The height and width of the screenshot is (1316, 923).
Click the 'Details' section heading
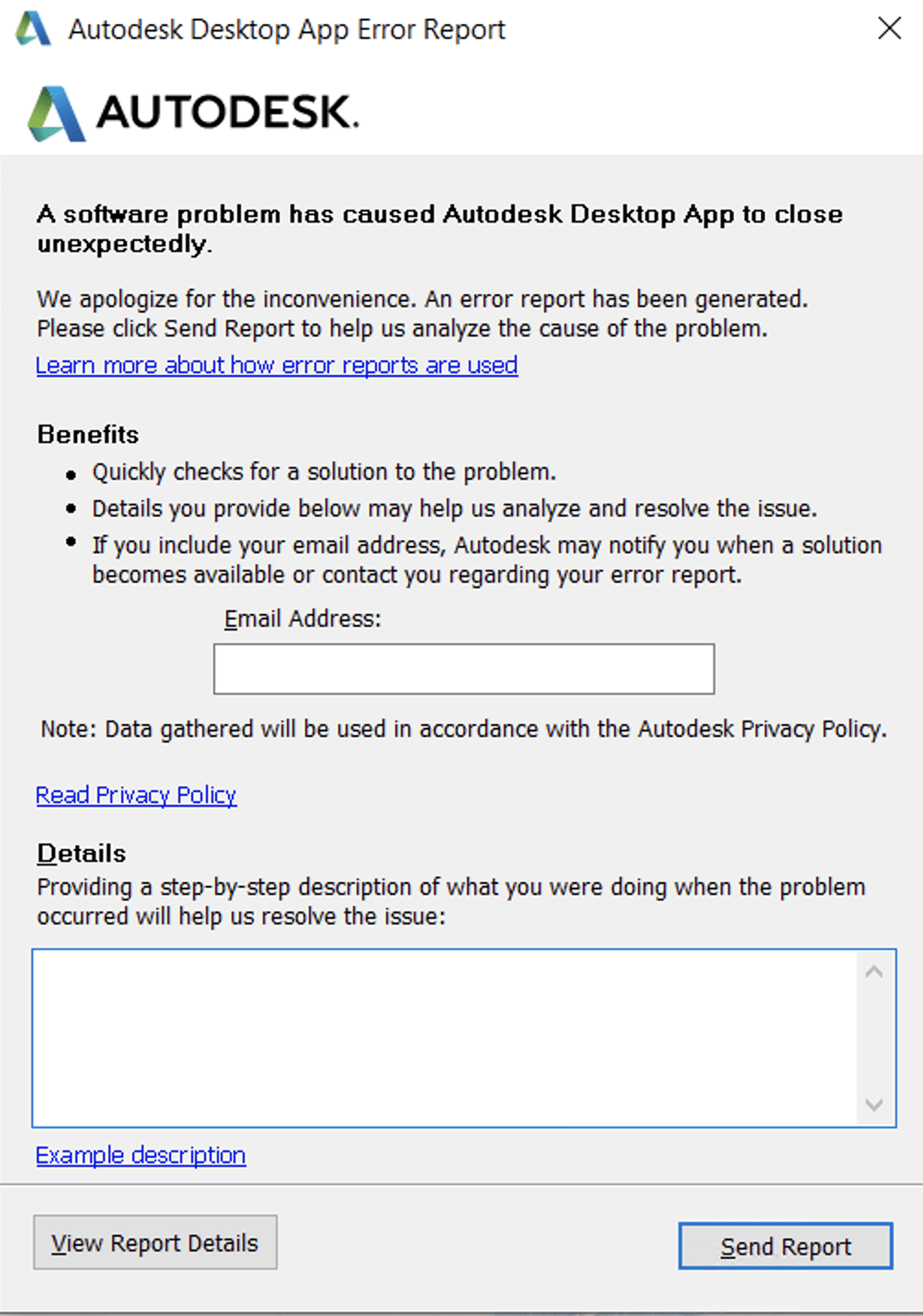[82, 853]
